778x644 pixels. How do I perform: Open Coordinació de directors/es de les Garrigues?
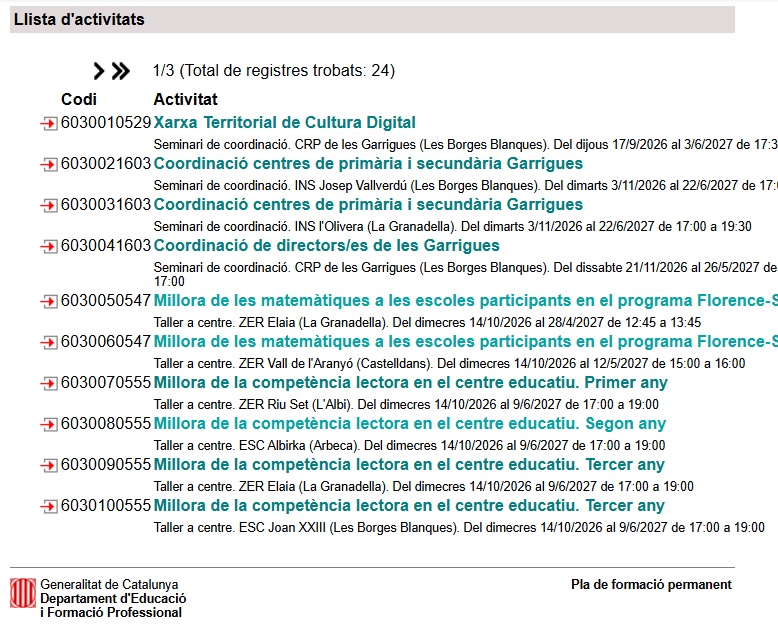(x=326, y=246)
